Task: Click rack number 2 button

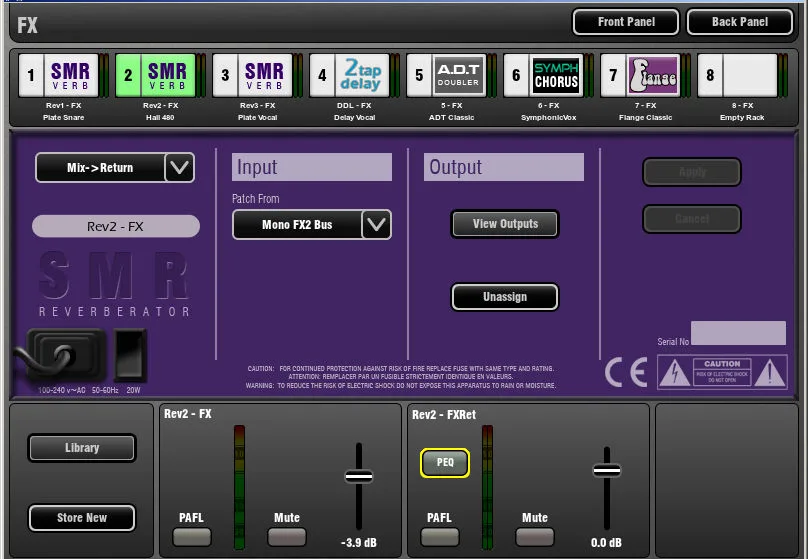Action: click(x=128, y=75)
